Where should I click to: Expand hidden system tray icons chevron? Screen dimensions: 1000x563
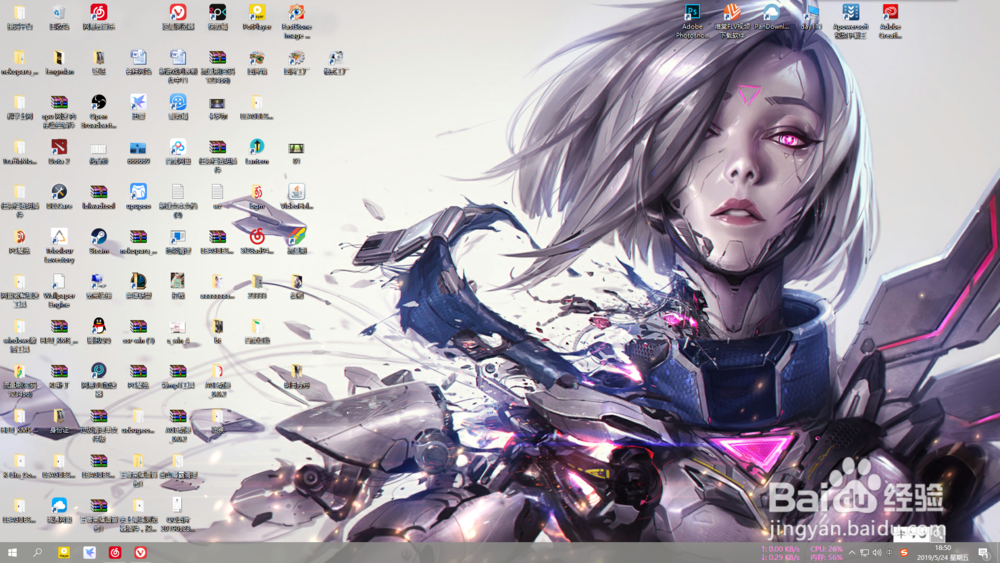pyautogui.click(x=851, y=553)
